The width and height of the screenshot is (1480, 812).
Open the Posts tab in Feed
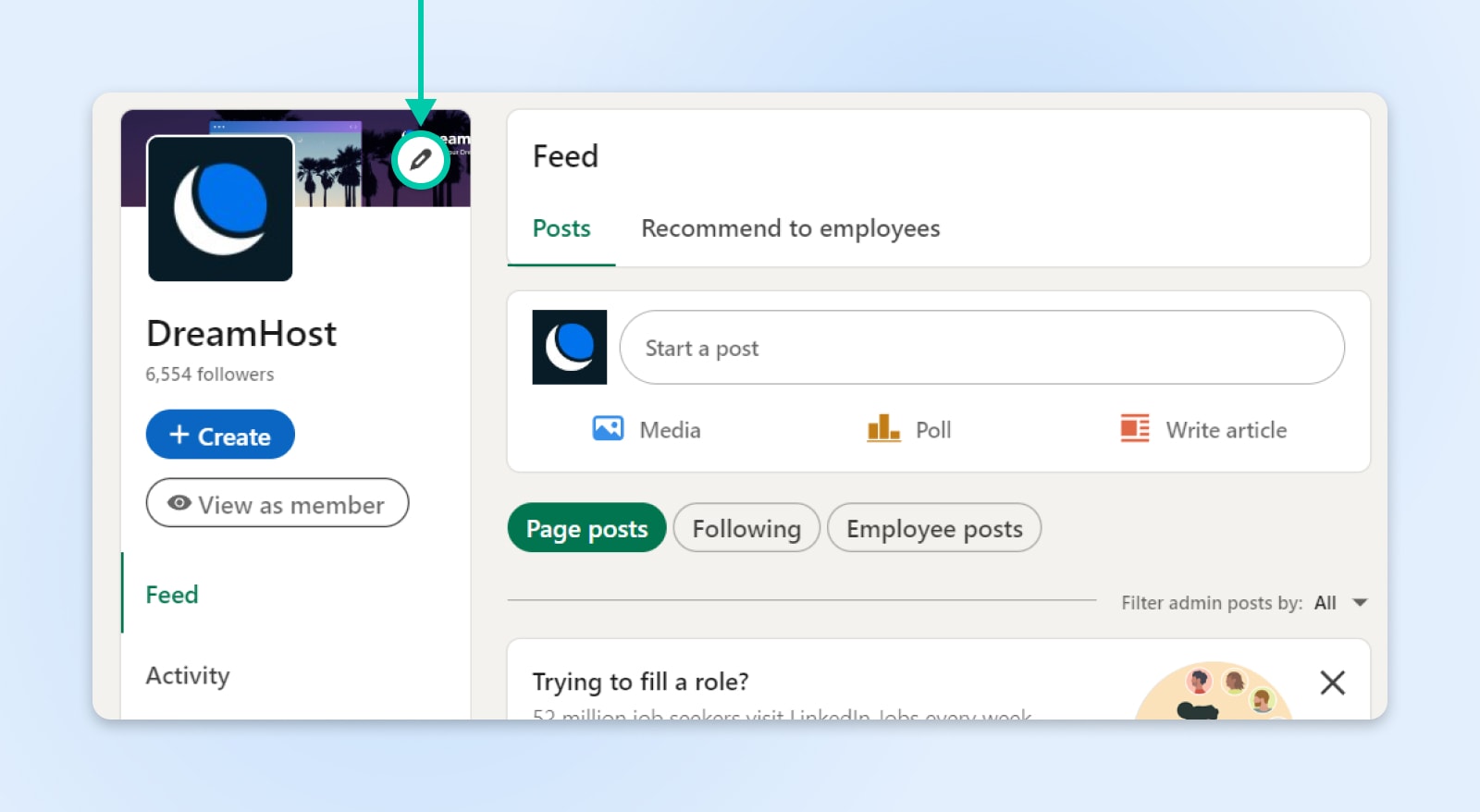click(x=561, y=228)
